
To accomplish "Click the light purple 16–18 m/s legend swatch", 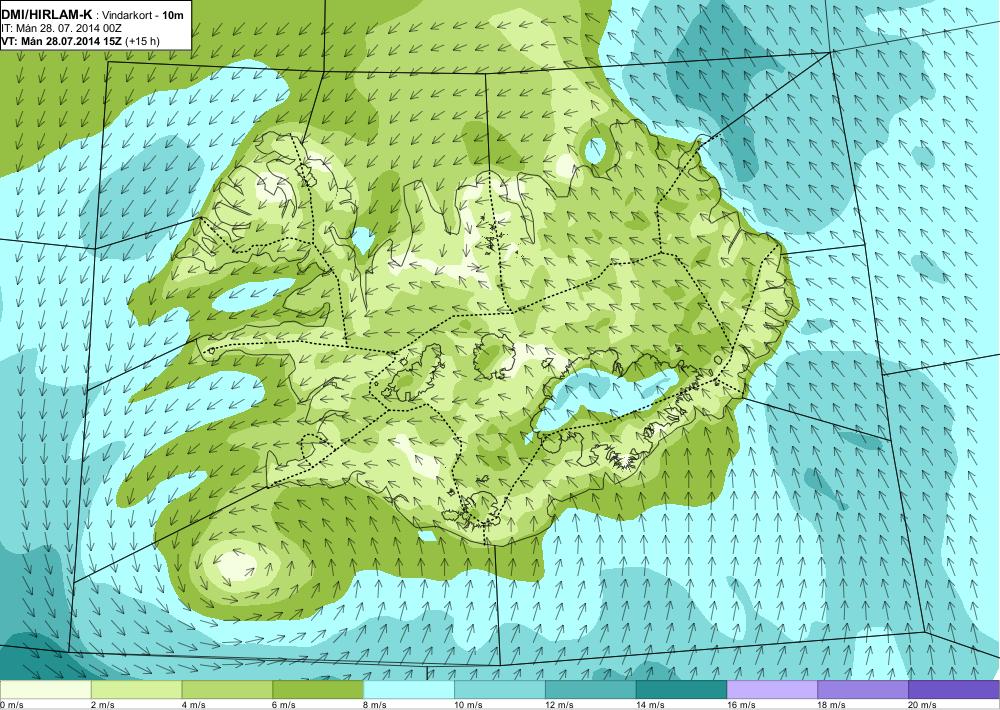I will [772, 690].
